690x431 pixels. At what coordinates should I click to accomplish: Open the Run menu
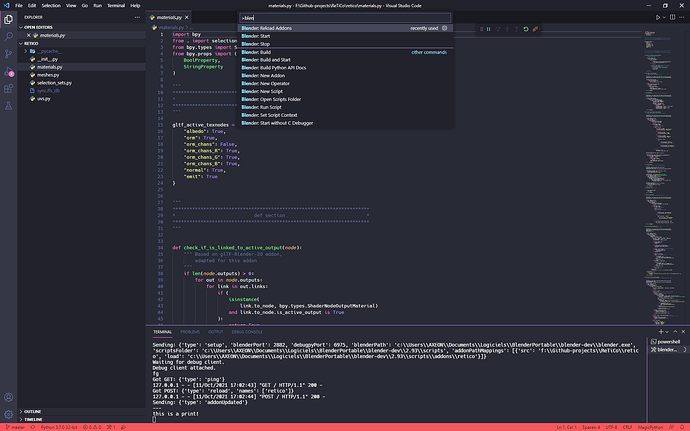point(98,5)
